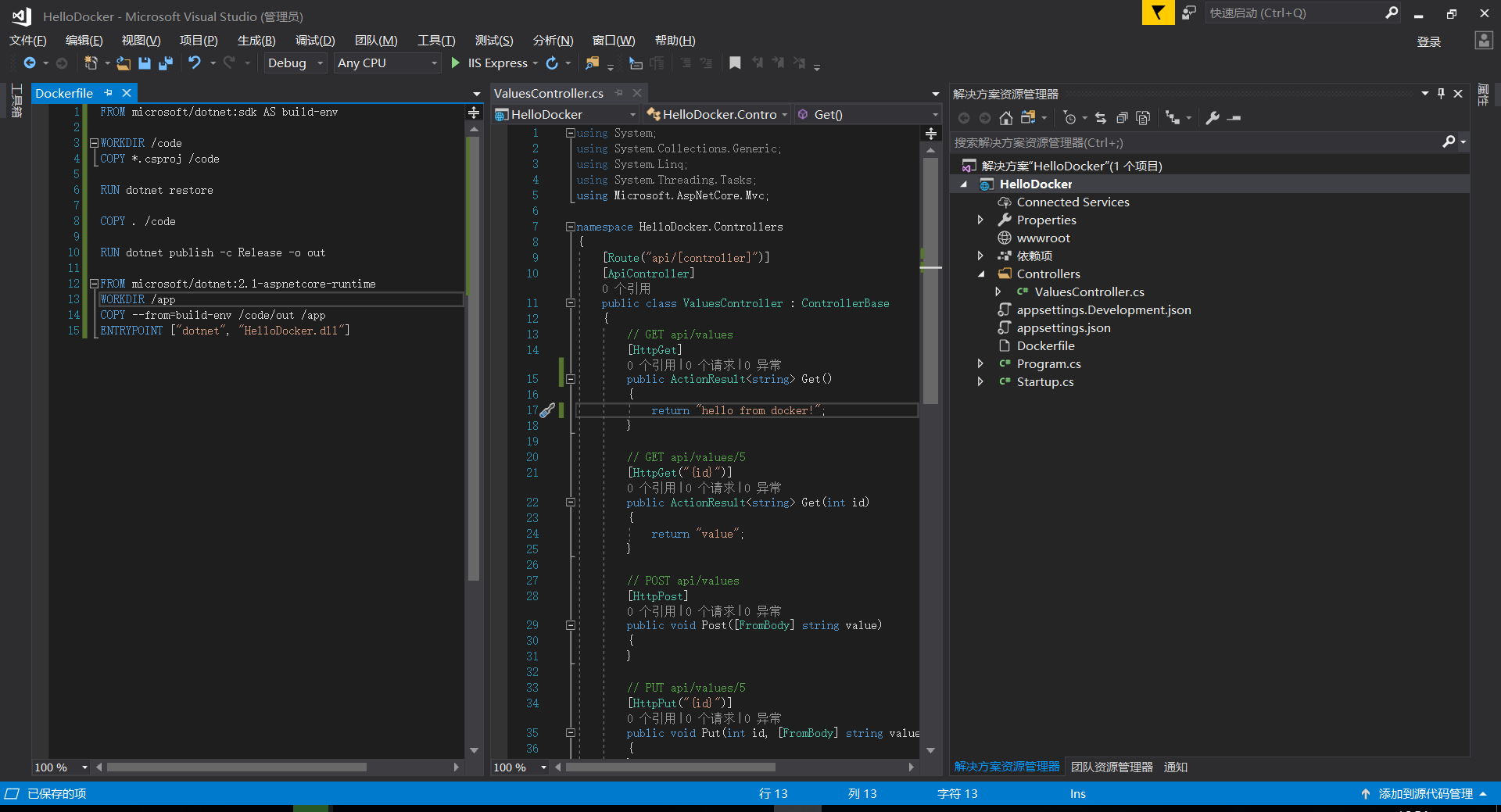Viewport: 1501px width, 812px height.
Task: Collapse the ValuesController class outline on line 11
Action: 571,303
